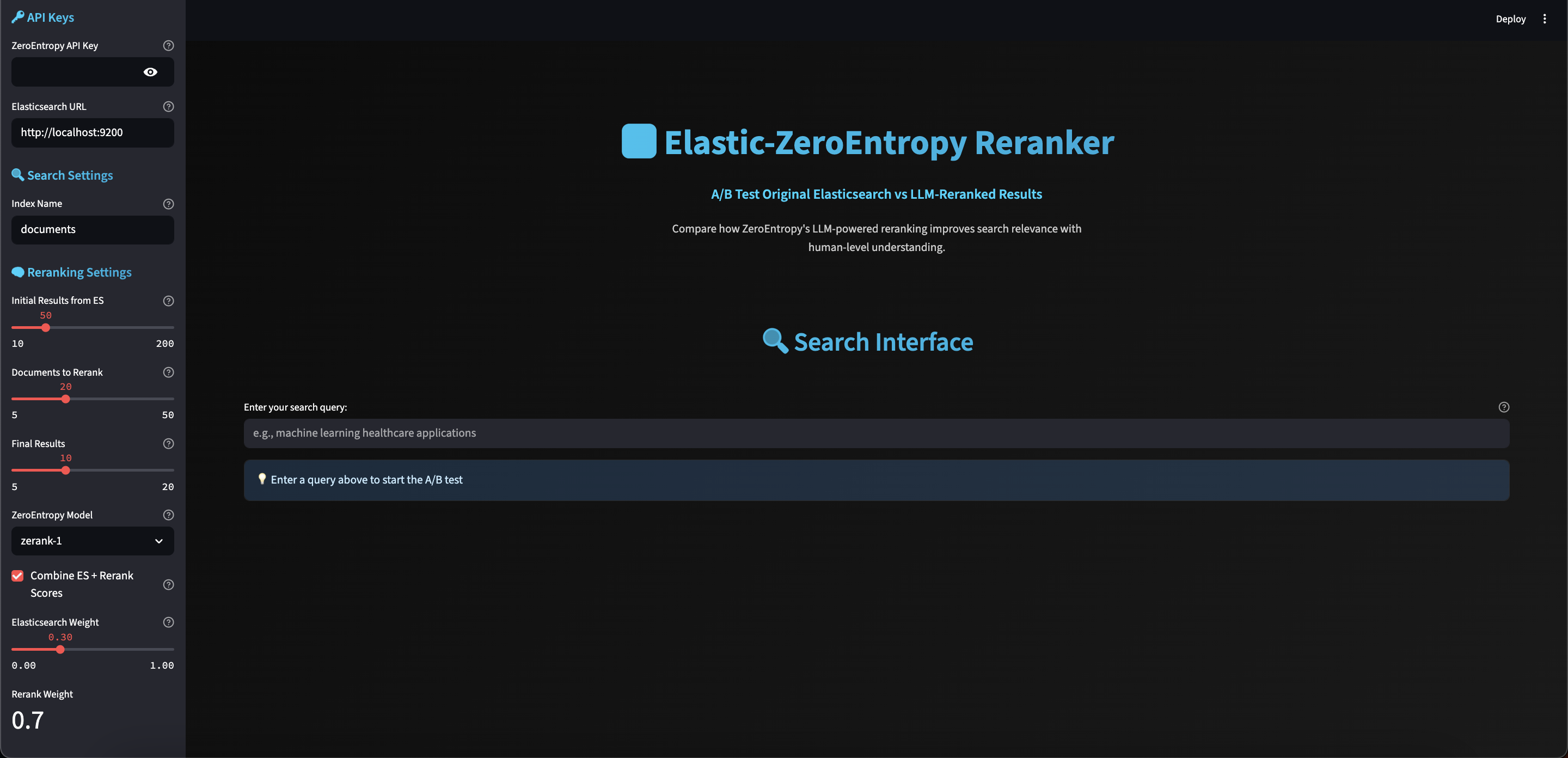The width and height of the screenshot is (1568, 758).
Task: Click help icon beside ZeroEntropy Model
Action: point(169,515)
